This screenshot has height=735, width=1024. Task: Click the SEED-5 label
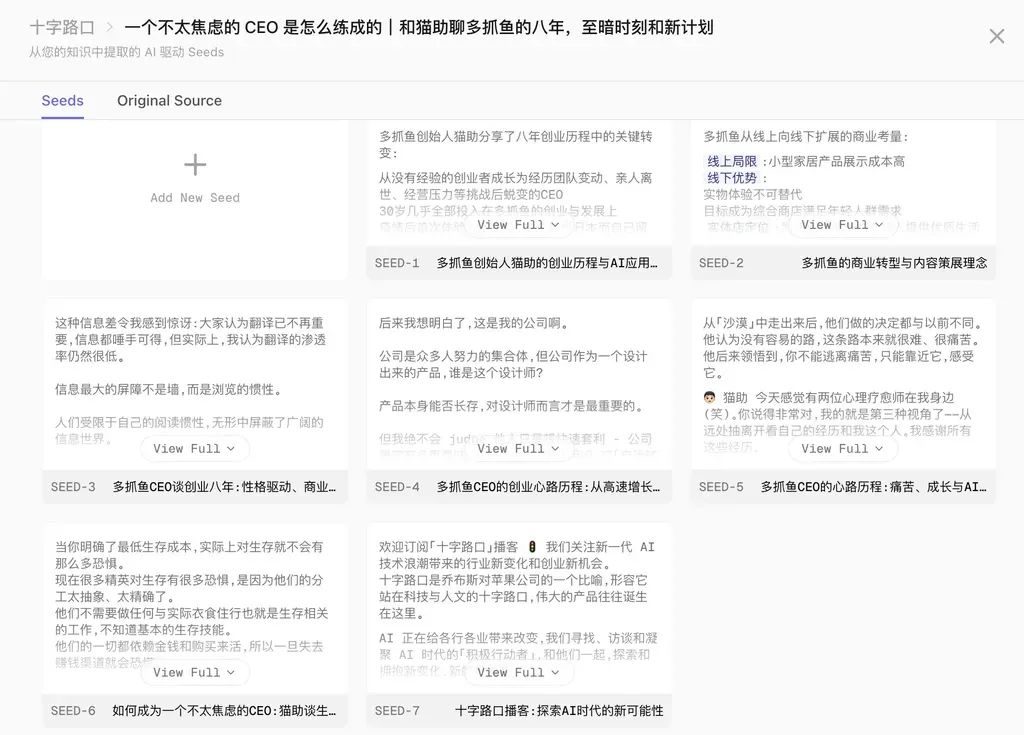[x=721, y=487]
